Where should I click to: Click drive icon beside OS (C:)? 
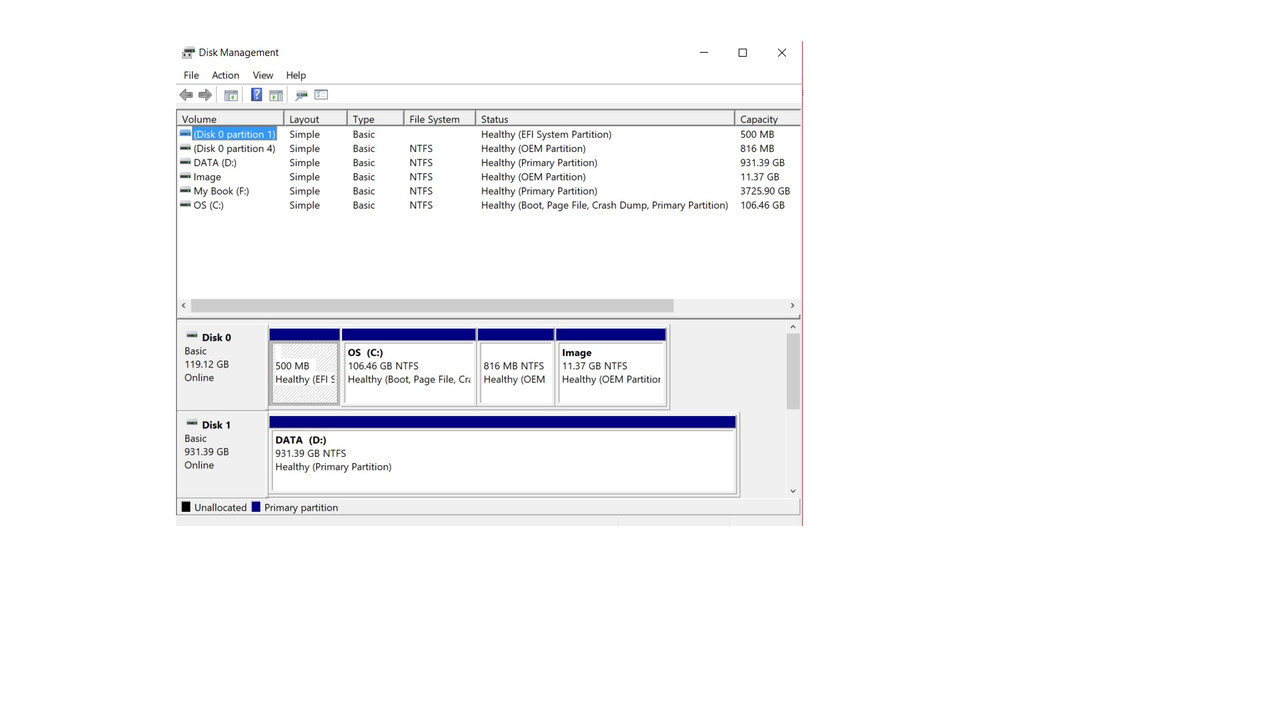coord(185,204)
